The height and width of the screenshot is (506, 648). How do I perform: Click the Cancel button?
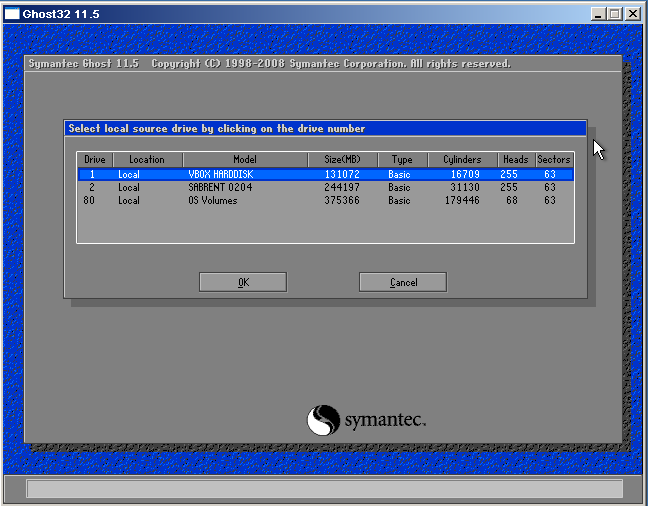click(x=403, y=282)
